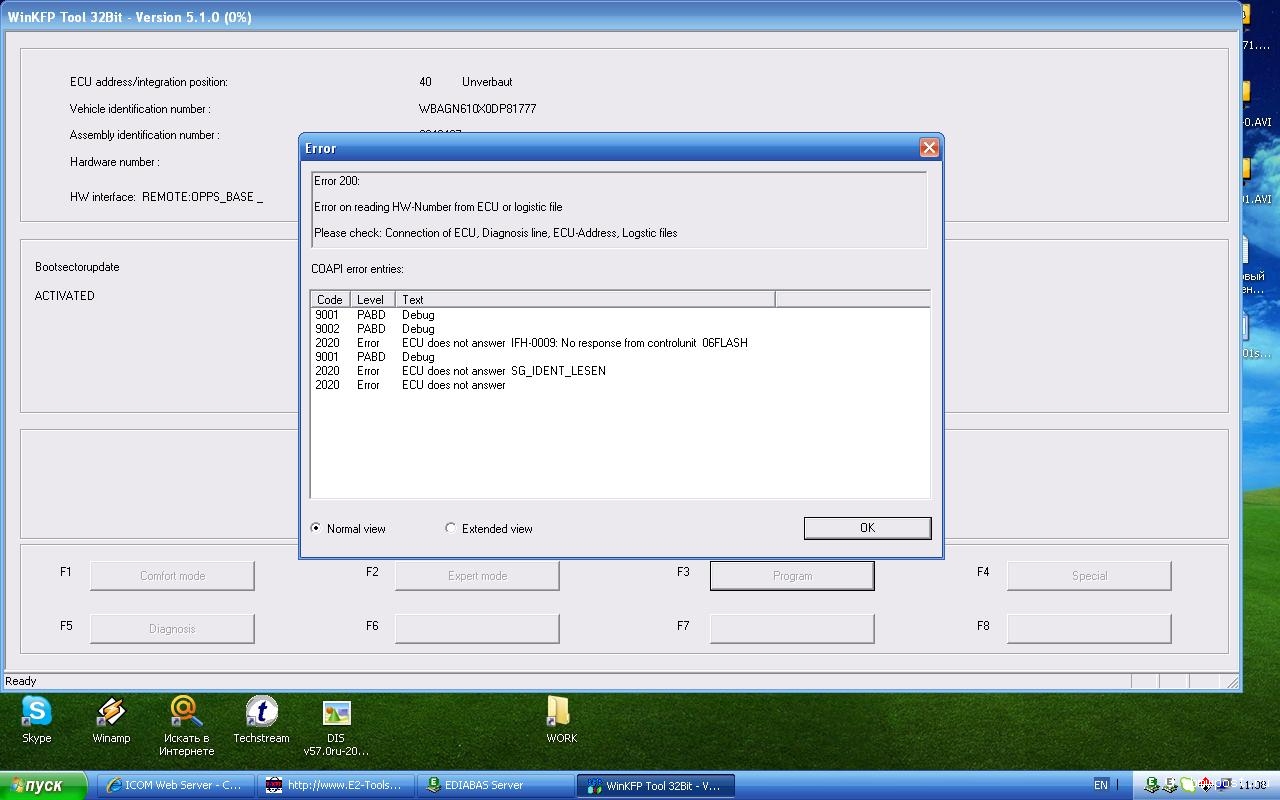The image size is (1280, 800).
Task: Open the Skype desktop icon
Action: (37, 713)
